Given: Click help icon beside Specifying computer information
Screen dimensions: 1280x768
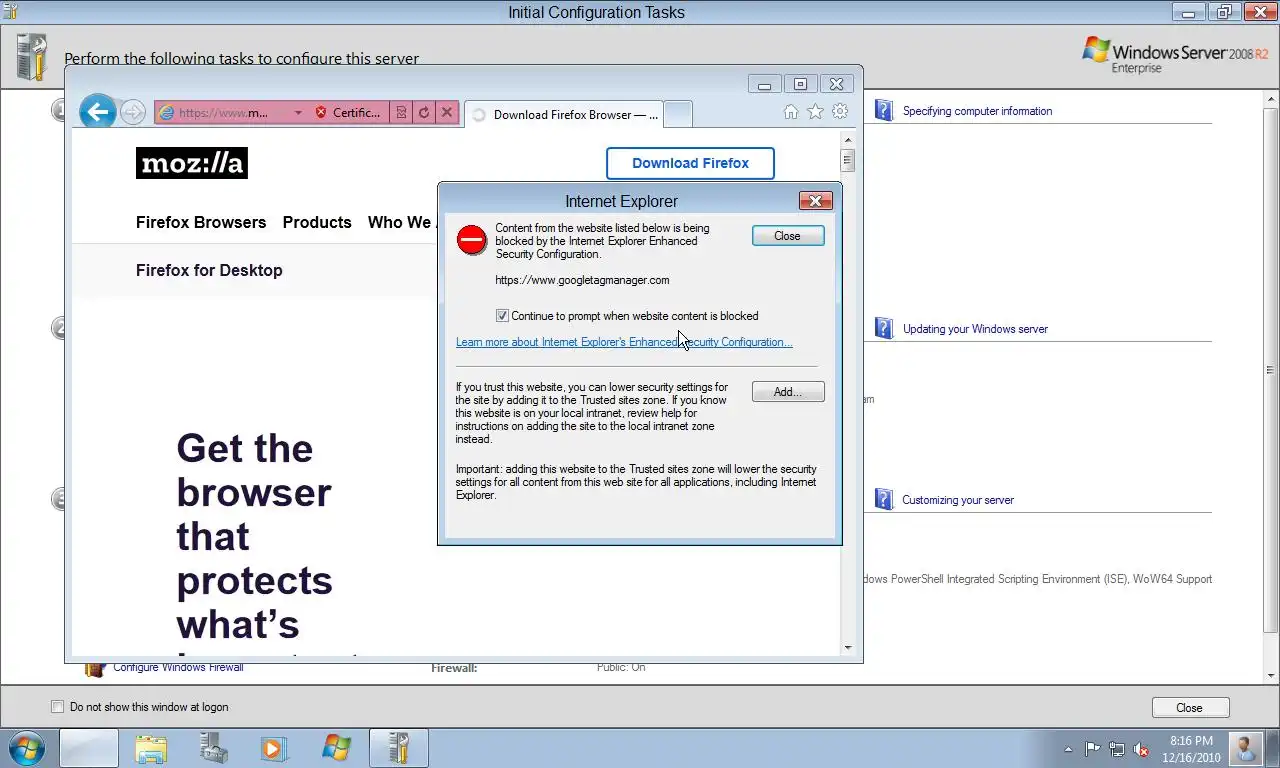Looking at the screenshot, I should click(x=883, y=110).
